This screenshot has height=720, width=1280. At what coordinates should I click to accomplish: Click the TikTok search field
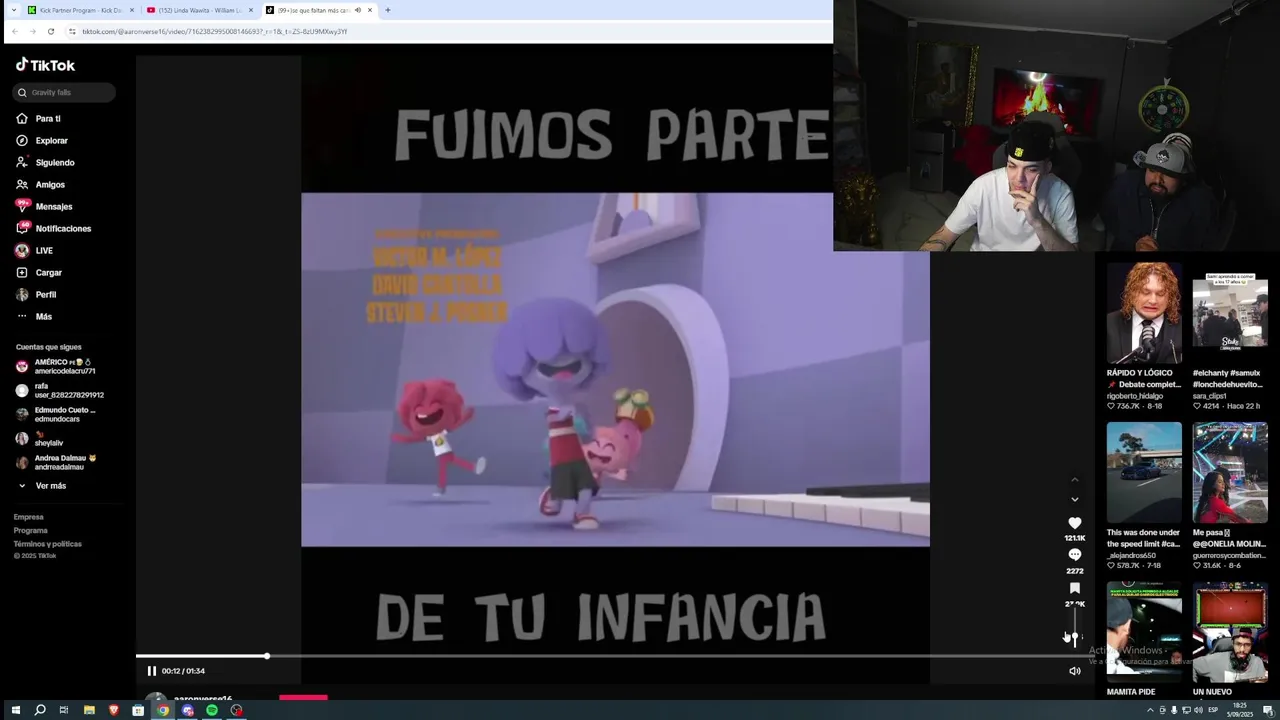click(65, 92)
